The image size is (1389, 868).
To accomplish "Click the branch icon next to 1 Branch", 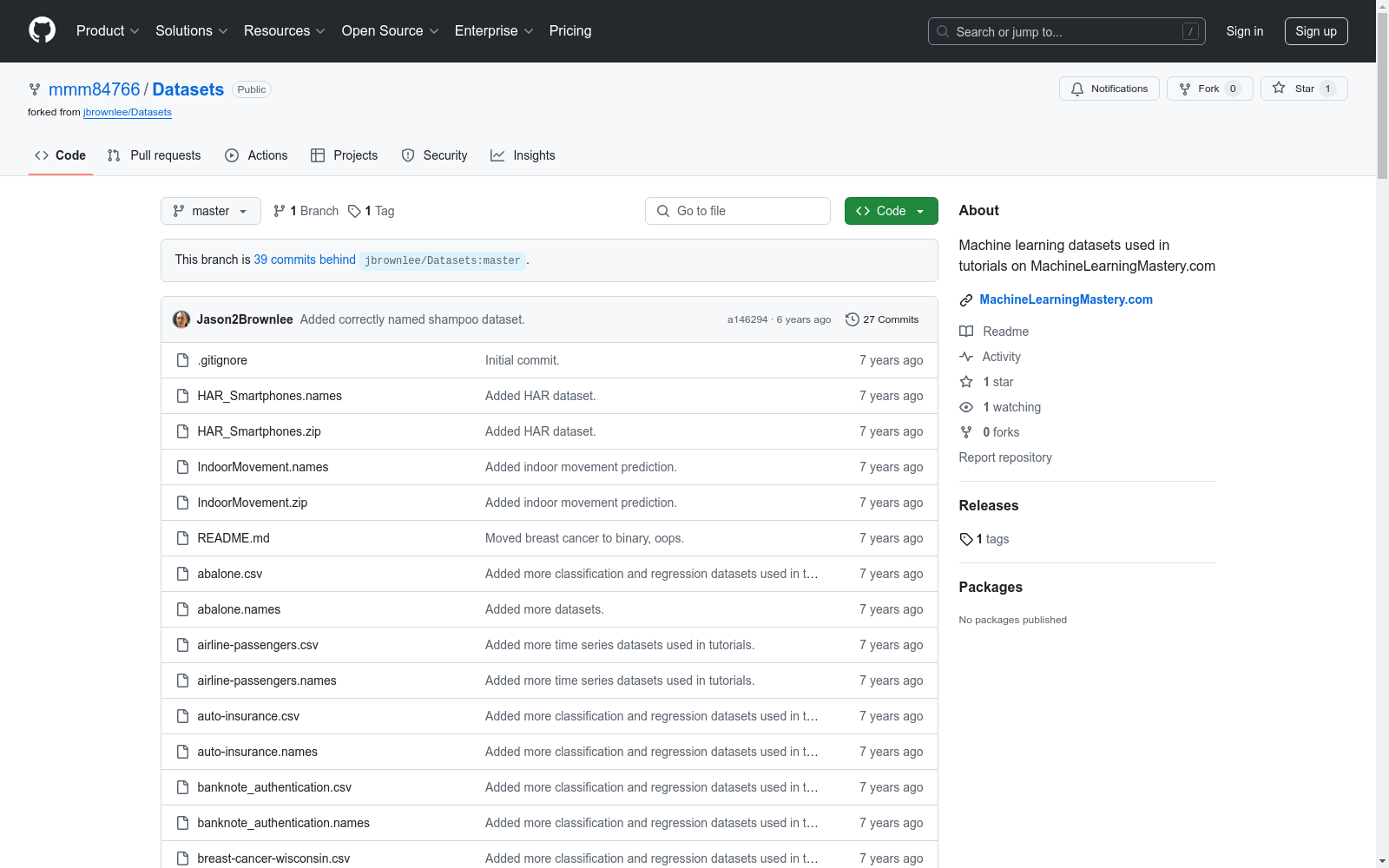I will 280,211.
